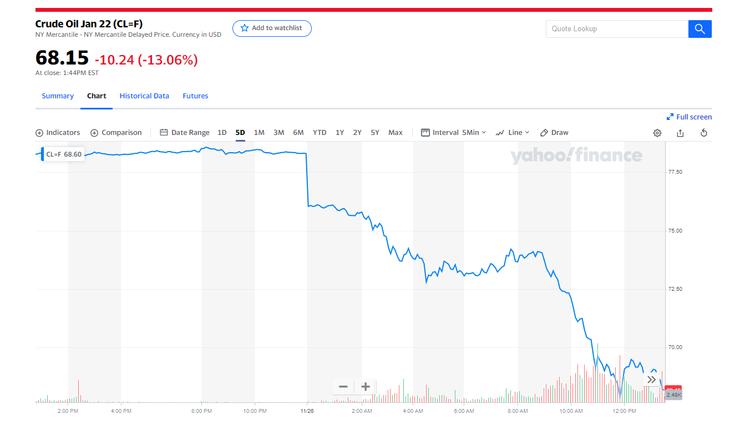Open chart settings gear icon
The width and height of the screenshot is (740, 423).
[x=657, y=132]
